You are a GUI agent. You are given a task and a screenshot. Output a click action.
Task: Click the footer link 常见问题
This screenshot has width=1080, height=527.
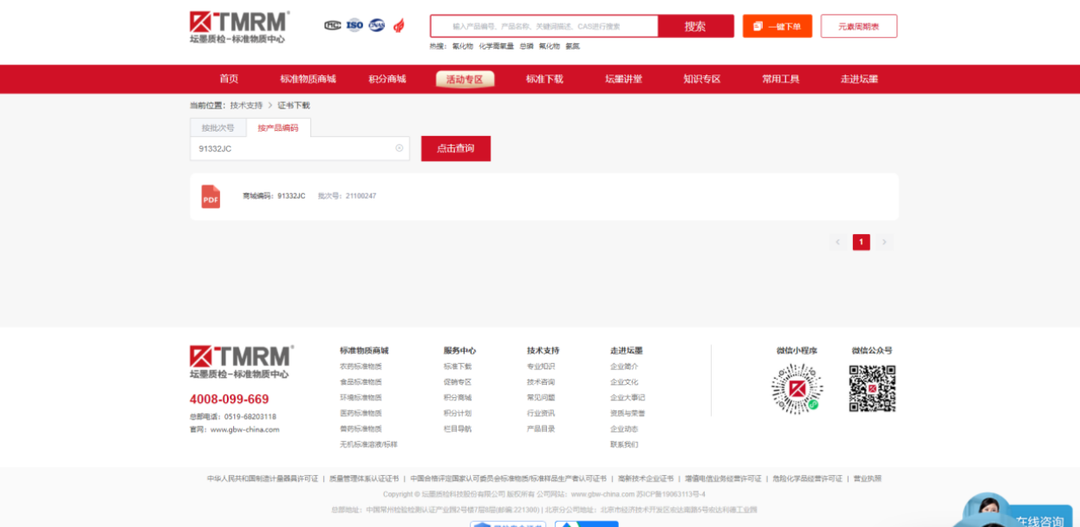(x=541, y=397)
